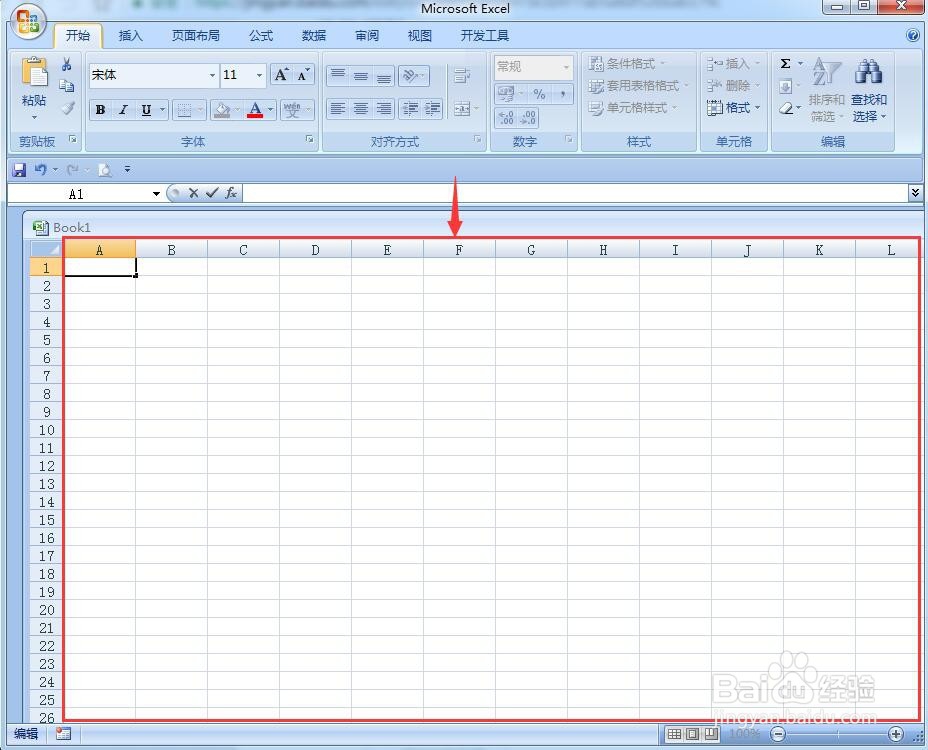The image size is (928, 750).
Task: Expand the Name Box dropdown arrow
Action: pyautogui.click(x=156, y=194)
